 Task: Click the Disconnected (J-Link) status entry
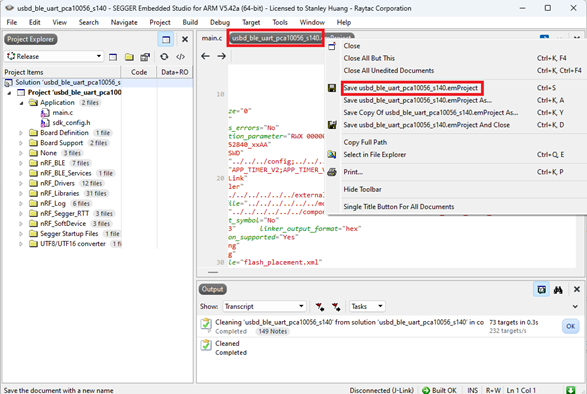click(382, 390)
